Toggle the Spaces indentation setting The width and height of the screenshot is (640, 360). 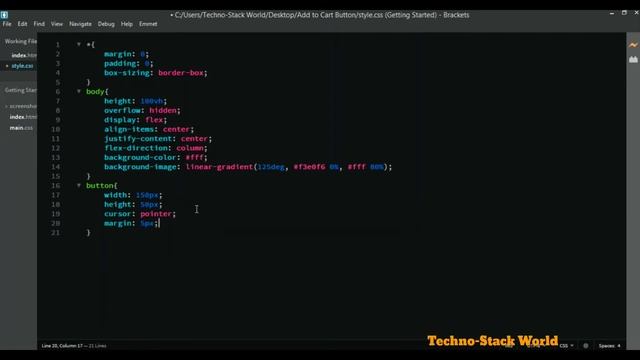coord(607,346)
